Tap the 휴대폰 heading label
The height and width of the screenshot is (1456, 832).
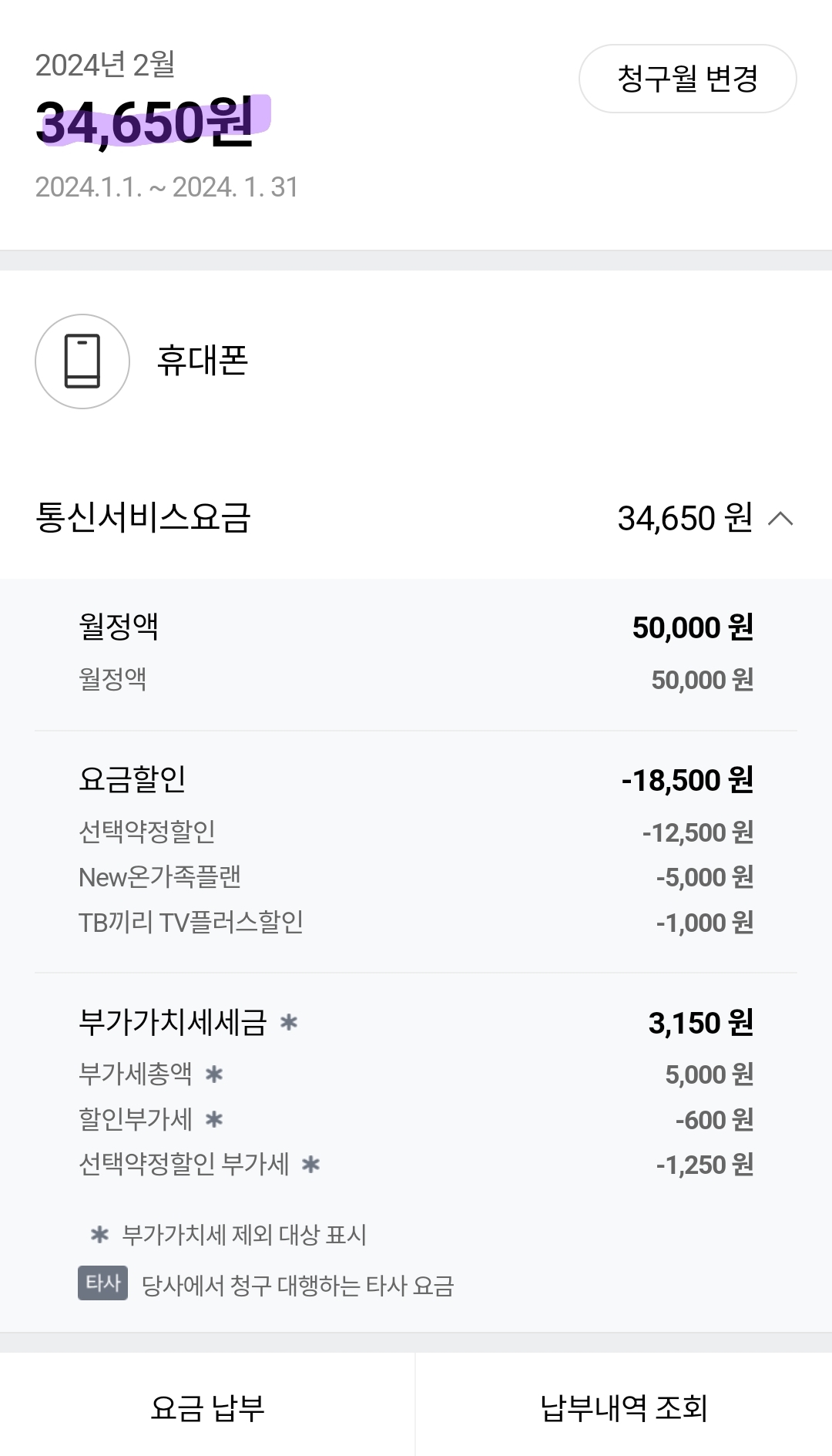(202, 361)
